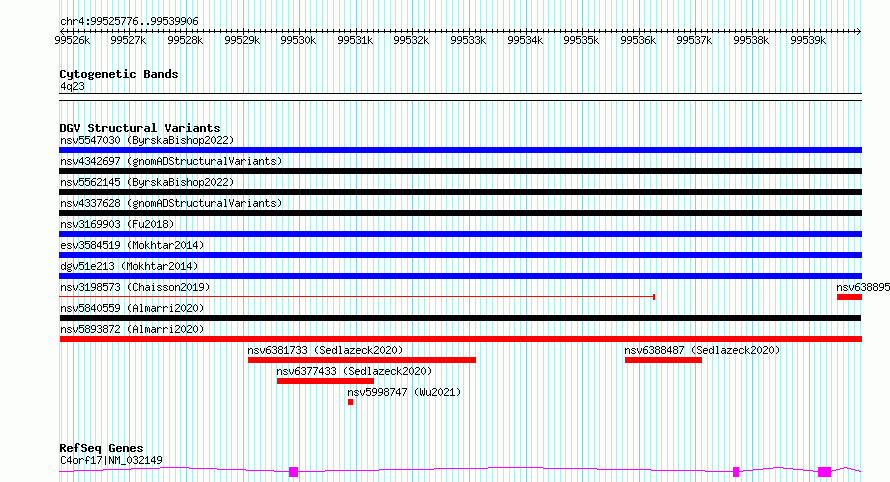The height and width of the screenshot is (482, 890).
Task: Open nsv3198573 (Chaisson2019) variant label
Action: click(x=135, y=287)
